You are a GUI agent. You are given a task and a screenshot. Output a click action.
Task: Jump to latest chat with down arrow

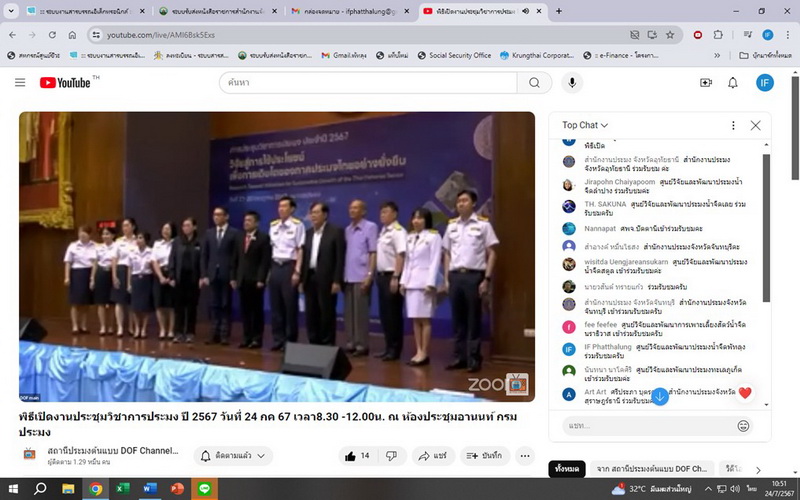click(x=660, y=396)
